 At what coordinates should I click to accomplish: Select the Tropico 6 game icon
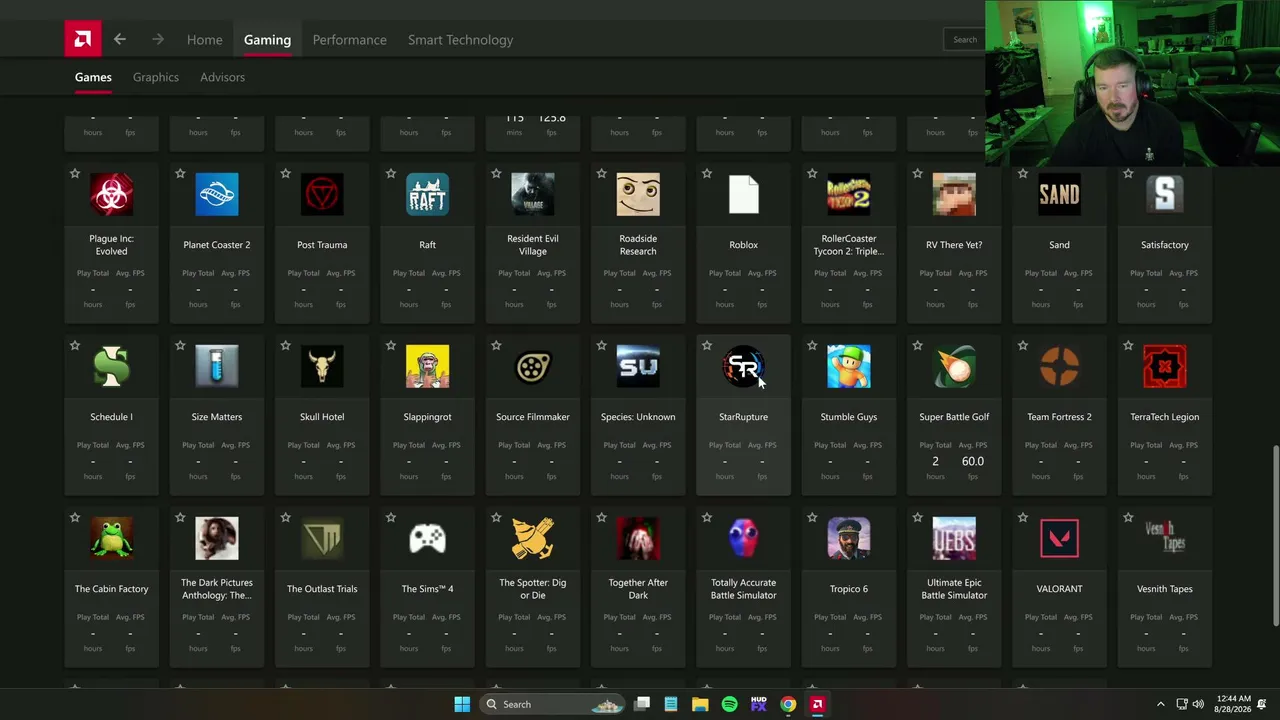click(849, 538)
